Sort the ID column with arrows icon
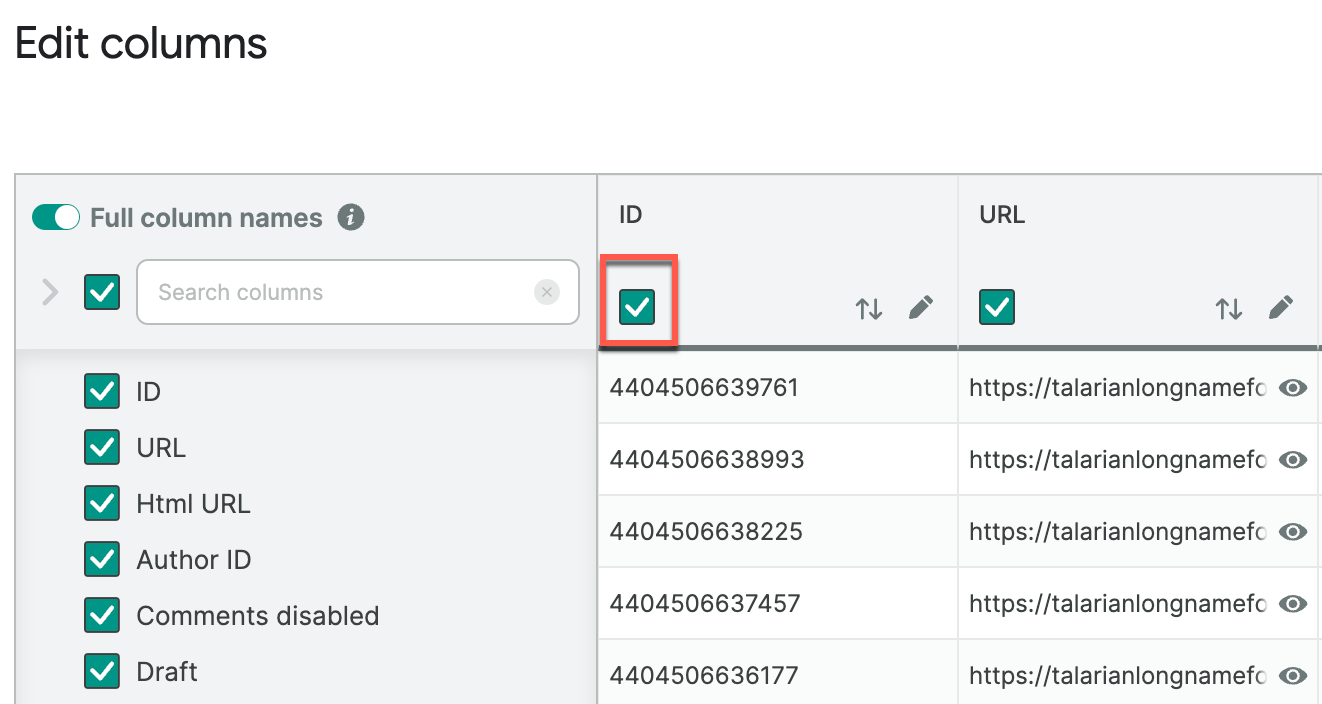1322x704 pixels. (x=869, y=309)
